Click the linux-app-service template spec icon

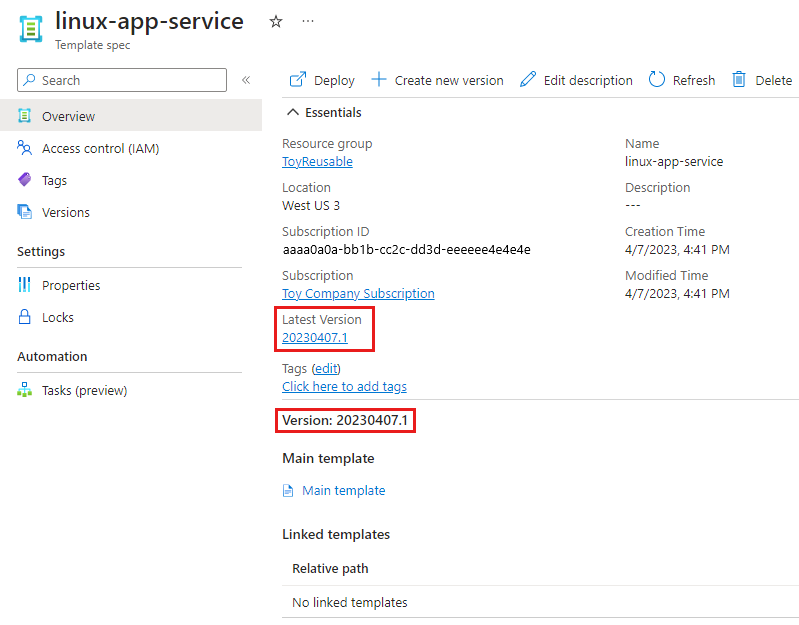click(31, 29)
